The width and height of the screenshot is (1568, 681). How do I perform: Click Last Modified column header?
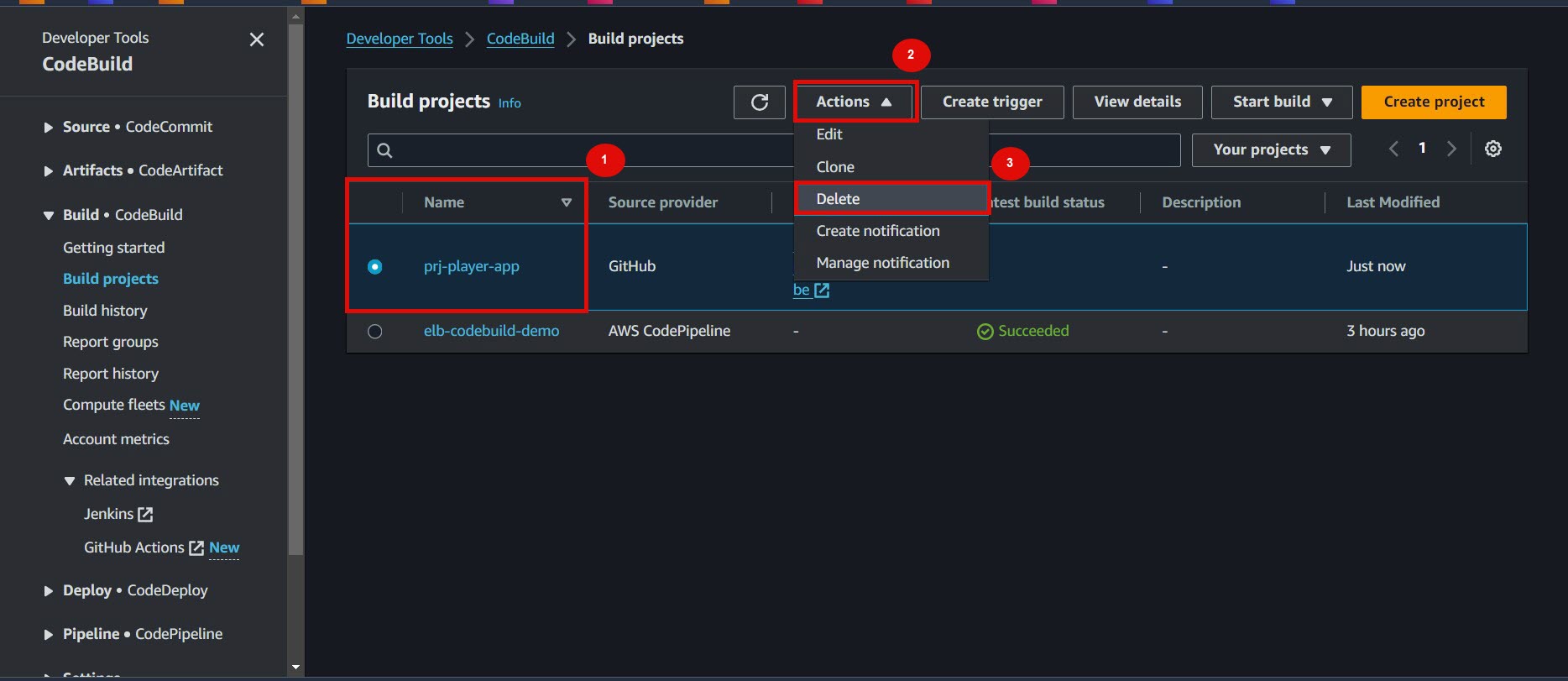click(x=1393, y=202)
